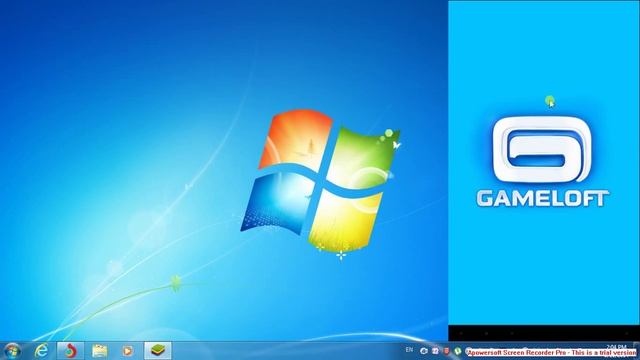
Task: Click the white cloud-shaped tray icon
Action: pos(424,351)
